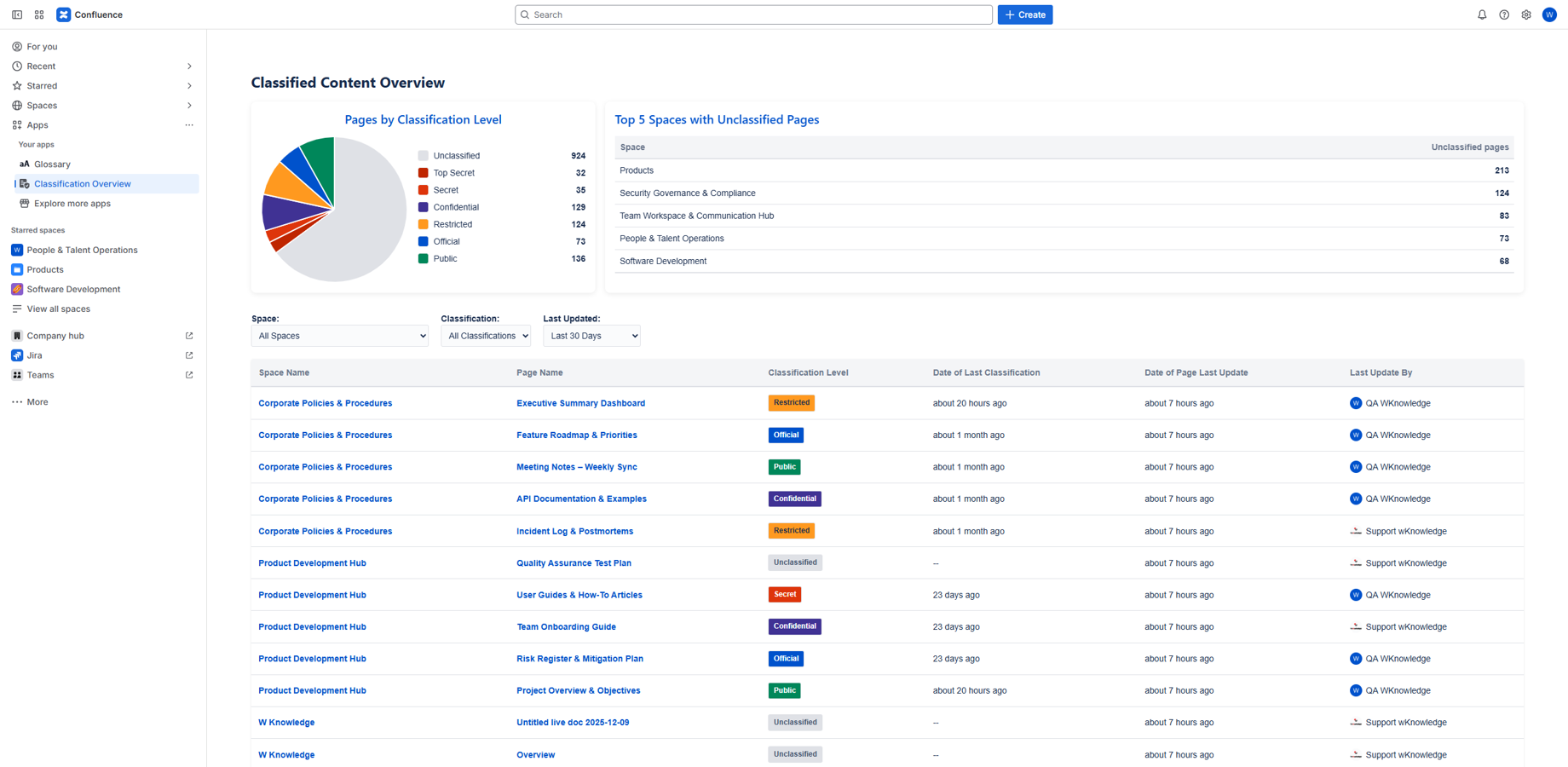
Task: Click the notifications bell icon
Action: 1482,14
